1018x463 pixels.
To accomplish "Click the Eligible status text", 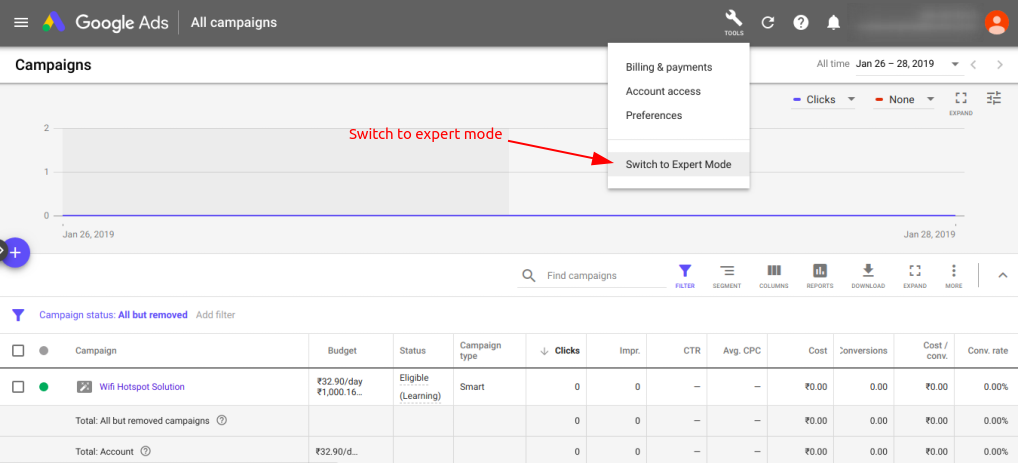I will pyautogui.click(x=414, y=378).
